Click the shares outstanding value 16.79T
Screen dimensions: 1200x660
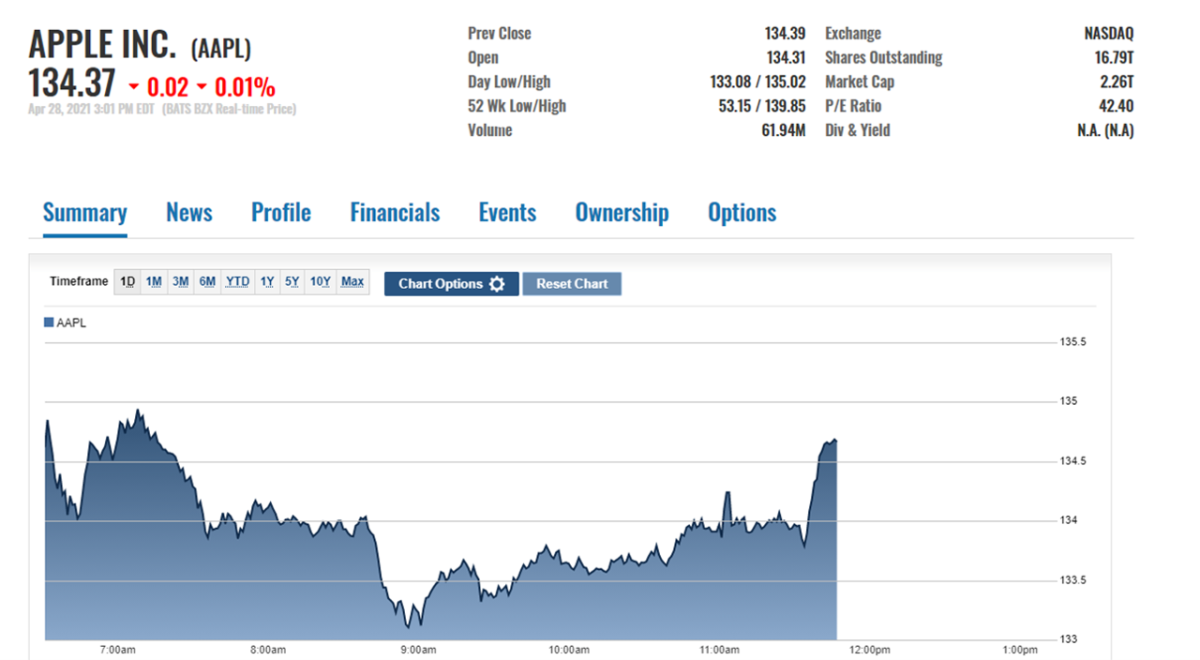[1114, 58]
